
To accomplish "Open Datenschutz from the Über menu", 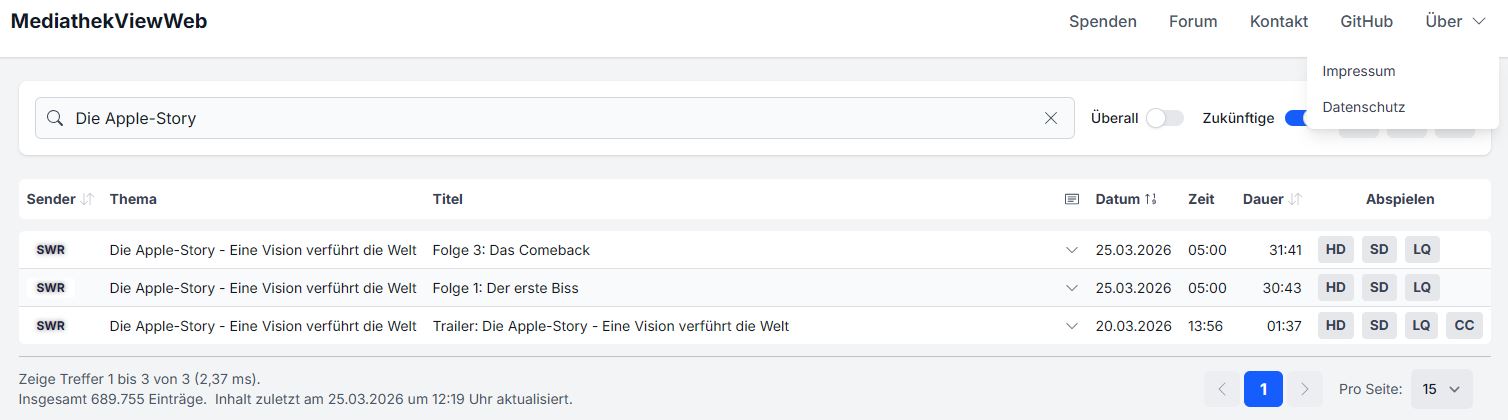I will pyautogui.click(x=1363, y=107).
